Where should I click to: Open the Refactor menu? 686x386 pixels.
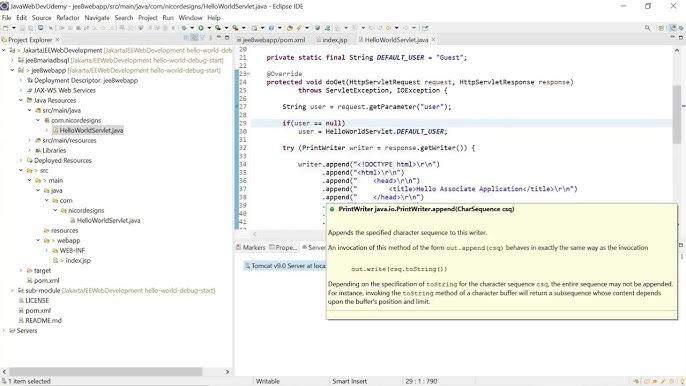coord(68,18)
